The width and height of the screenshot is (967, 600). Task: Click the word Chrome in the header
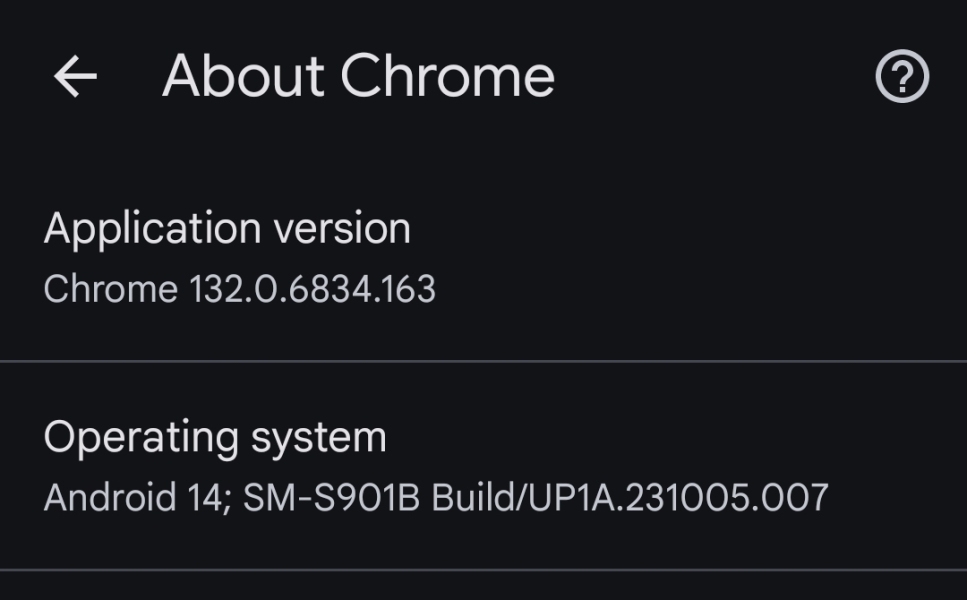[447, 77]
